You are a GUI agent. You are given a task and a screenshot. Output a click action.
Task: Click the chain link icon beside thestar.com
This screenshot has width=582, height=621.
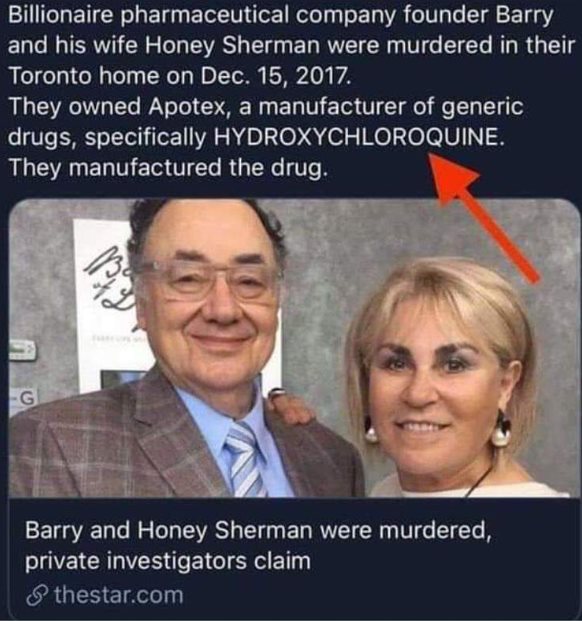click(38, 597)
